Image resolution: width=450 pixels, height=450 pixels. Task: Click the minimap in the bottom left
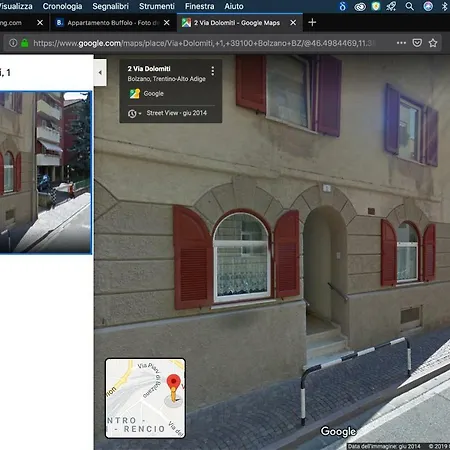tap(145, 398)
